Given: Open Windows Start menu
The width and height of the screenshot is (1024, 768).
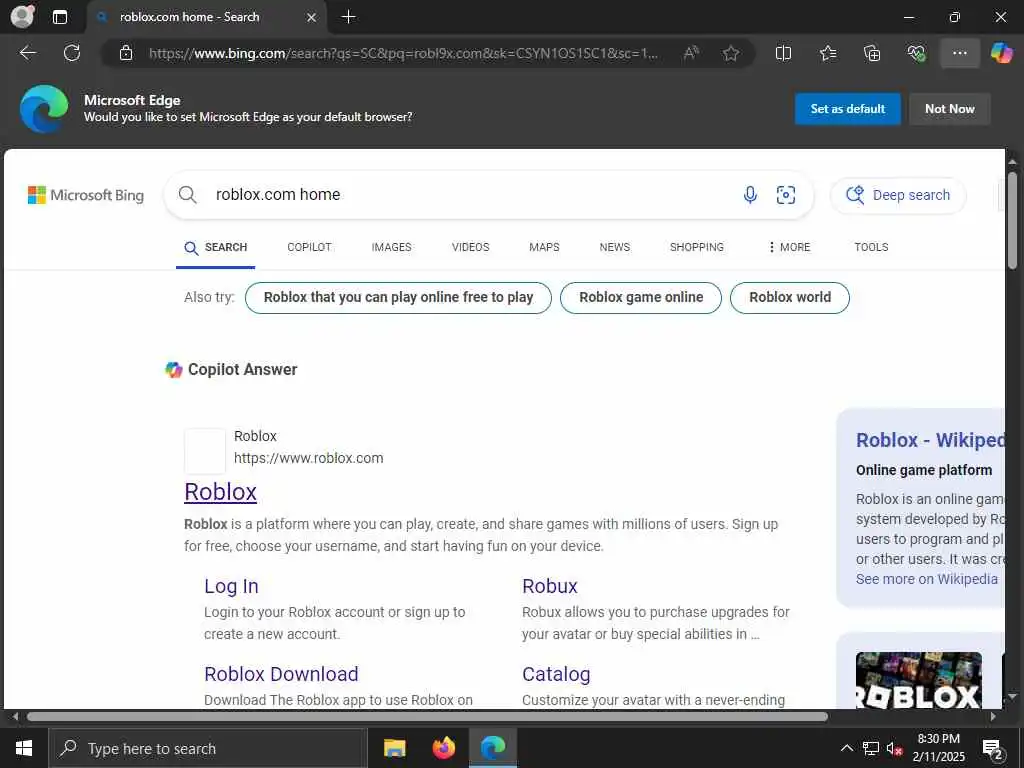Looking at the screenshot, I should 24,748.
